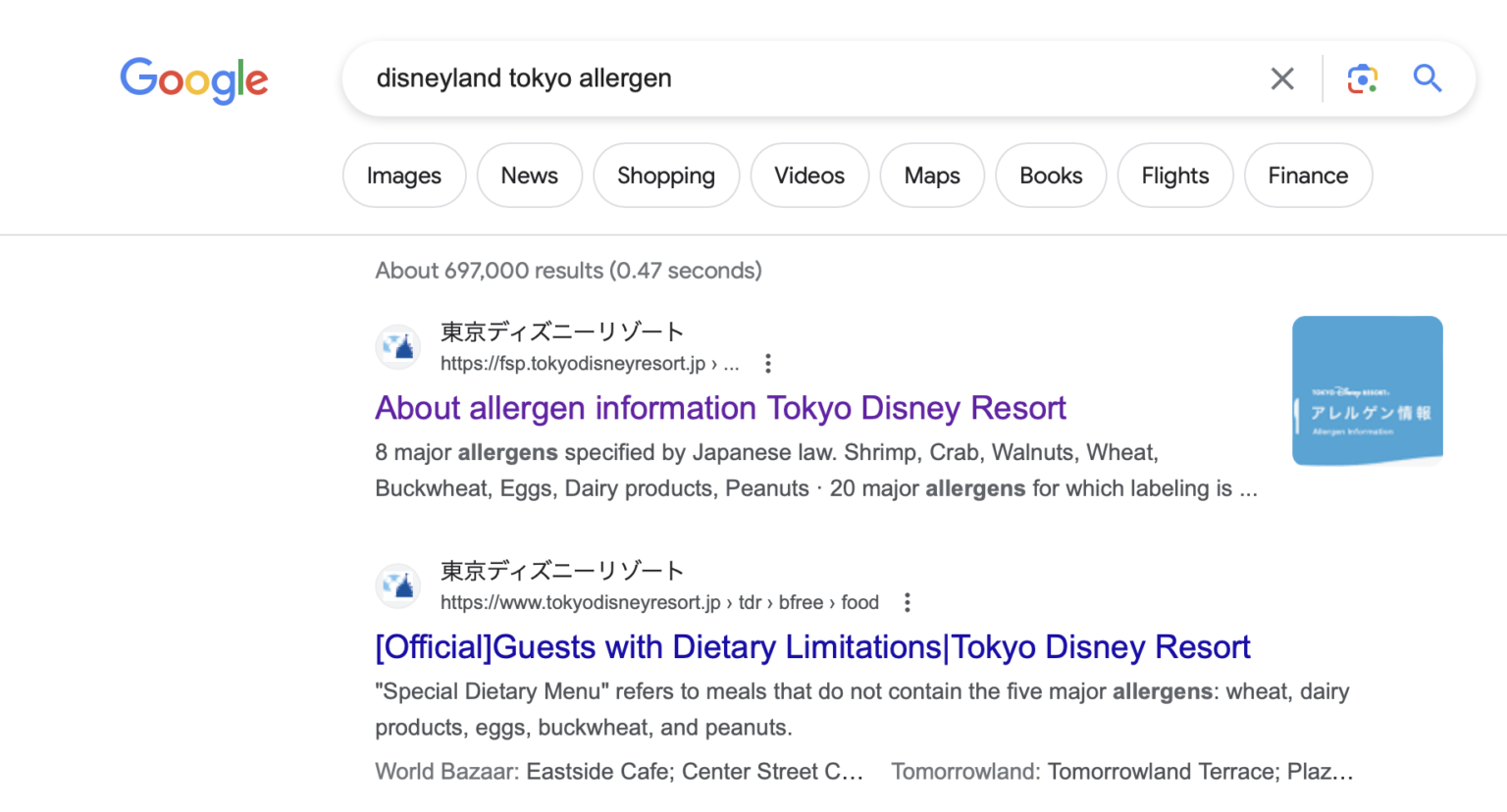The image size is (1507, 812).
Task: Select the Finance filter
Action: 1308,176
